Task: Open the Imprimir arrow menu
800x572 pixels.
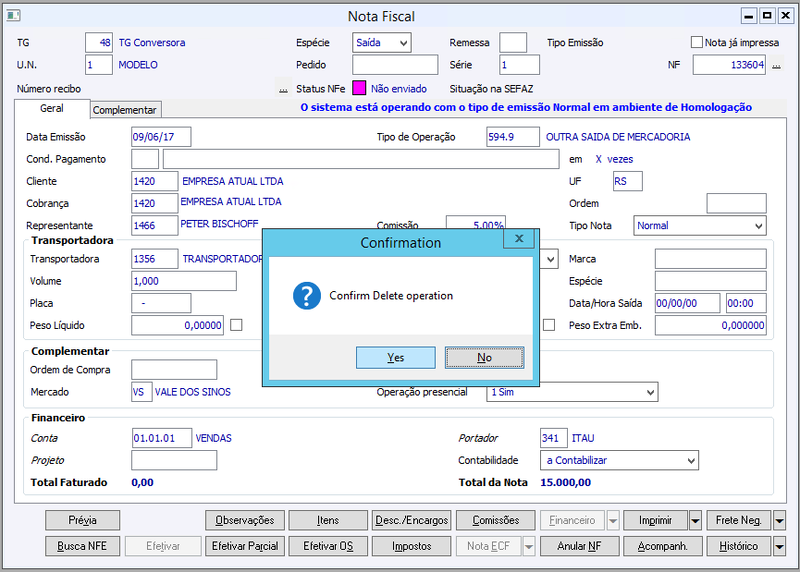Action: [695, 520]
